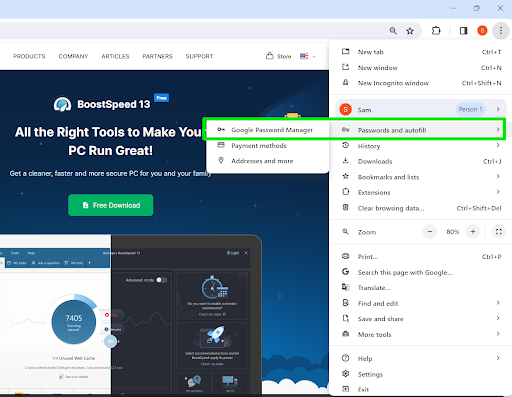
Task: Choose Search this page with Google
Action: (421, 272)
